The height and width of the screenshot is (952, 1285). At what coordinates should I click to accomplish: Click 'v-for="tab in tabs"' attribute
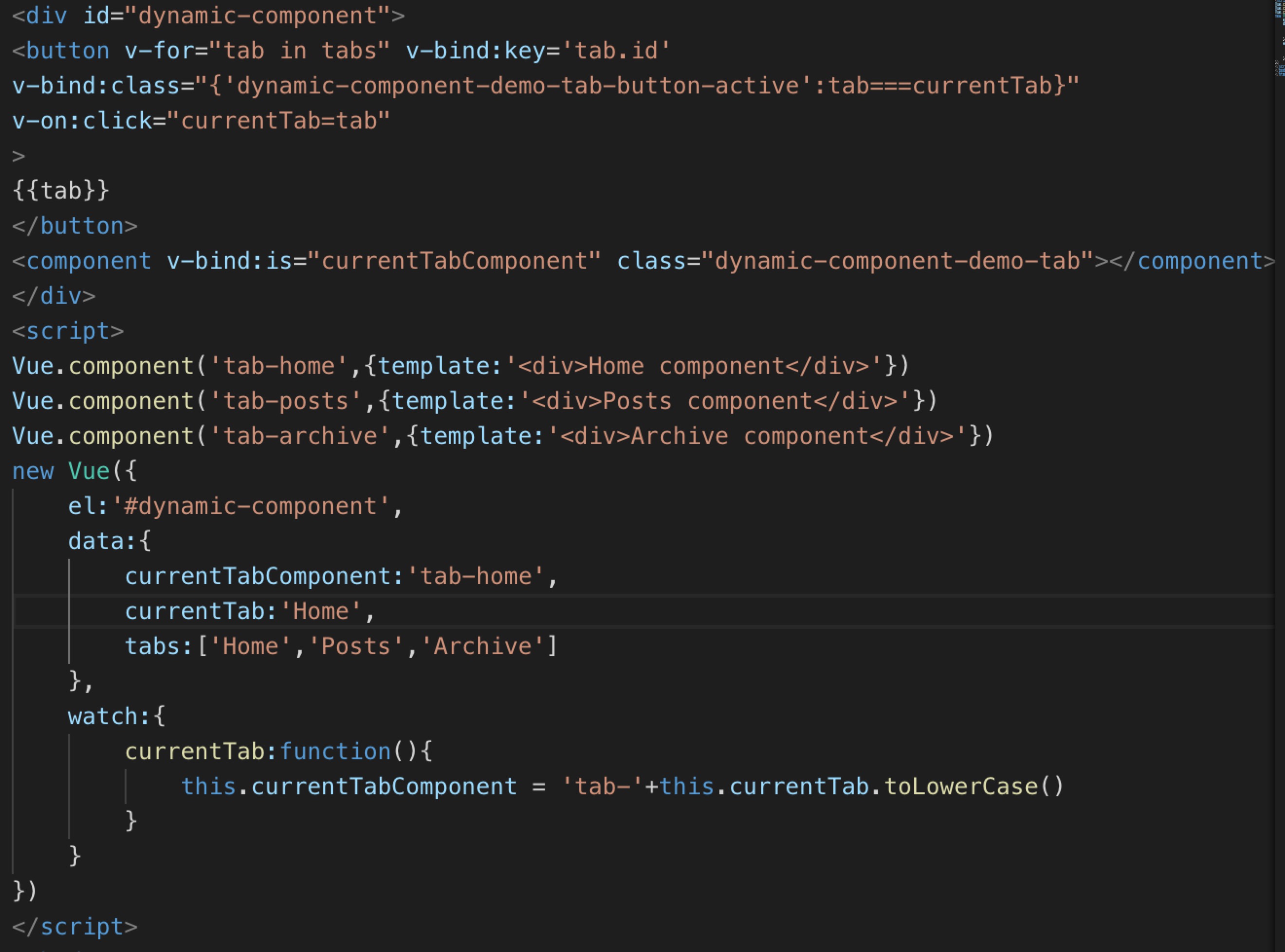pyautogui.click(x=257, y=51)
